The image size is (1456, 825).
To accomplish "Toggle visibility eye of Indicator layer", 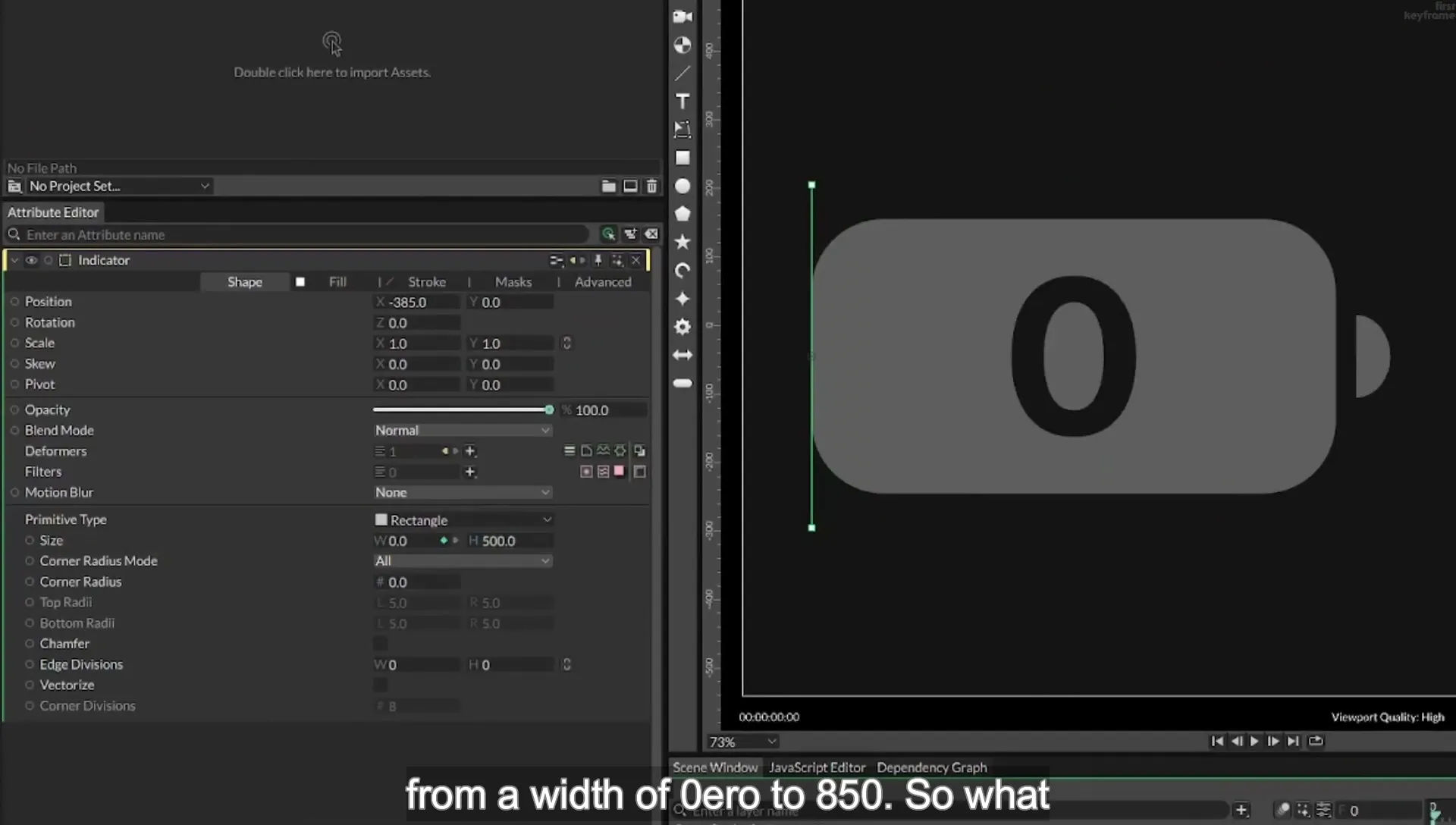I will (x=31, y=260).
